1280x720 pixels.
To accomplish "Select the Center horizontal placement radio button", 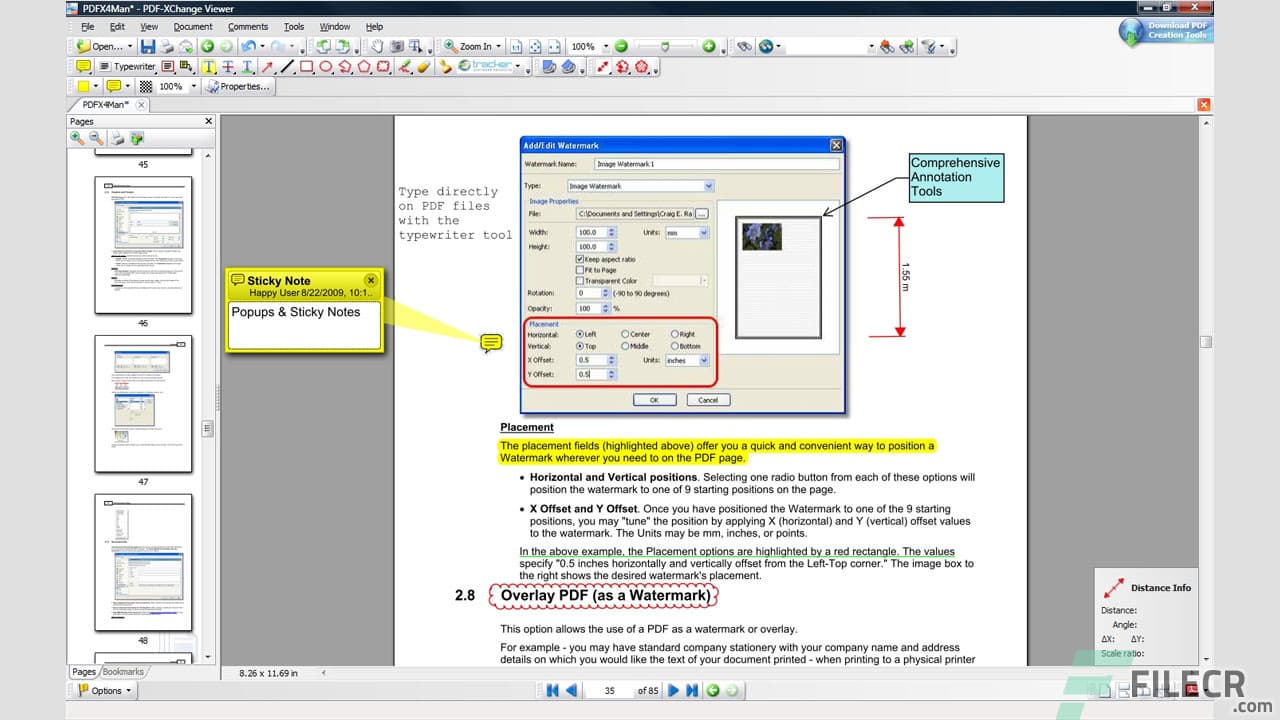I will coord(625,335).
